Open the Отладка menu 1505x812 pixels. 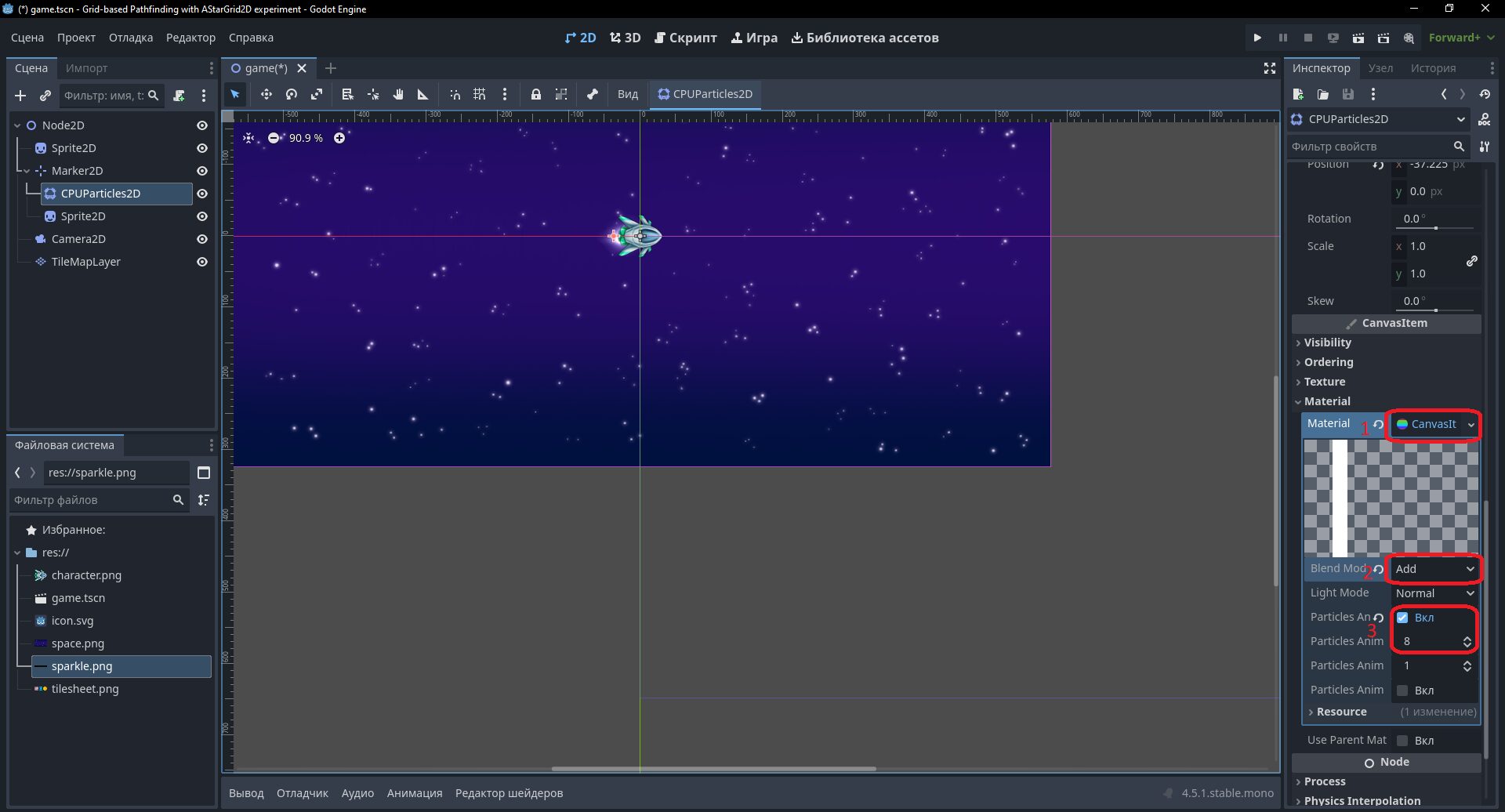(131, 38)
